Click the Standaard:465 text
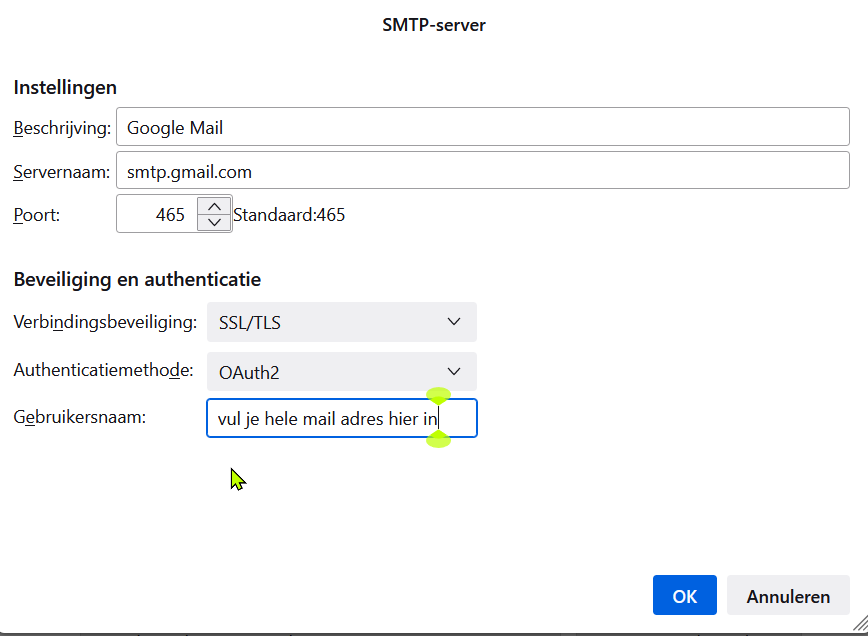Screen dimensions: 868x636 click(x=289, y=215)
